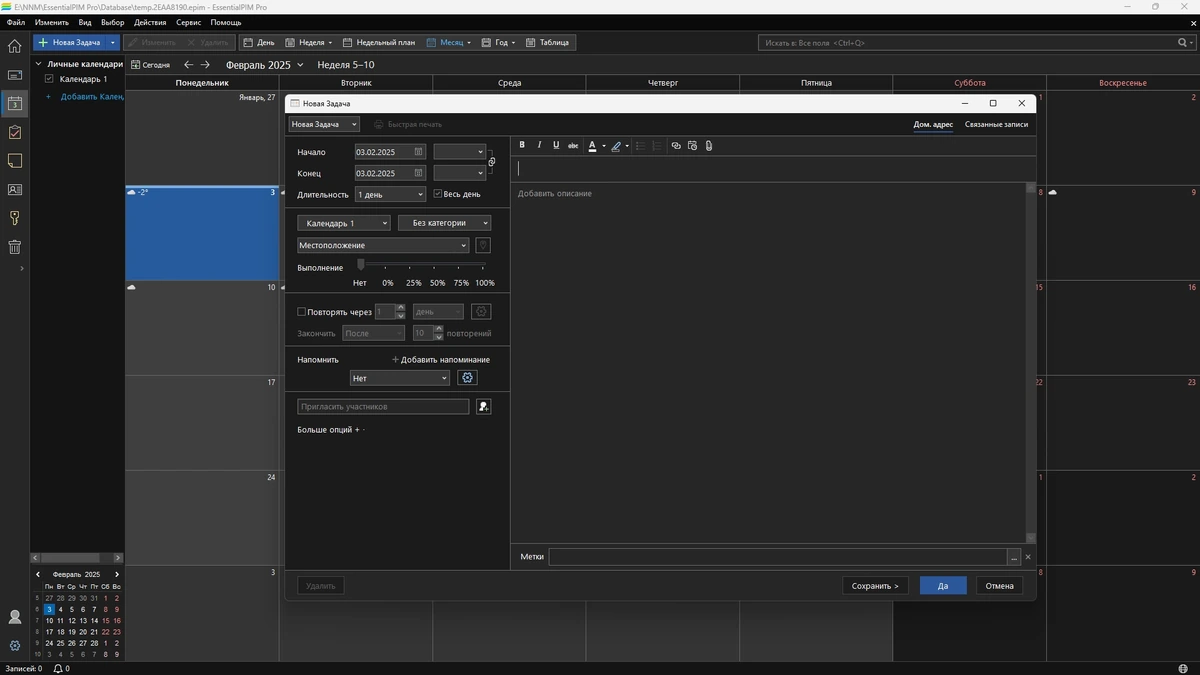Toggle the Календарь 1 checkbox in sidebar

(49, 79)
